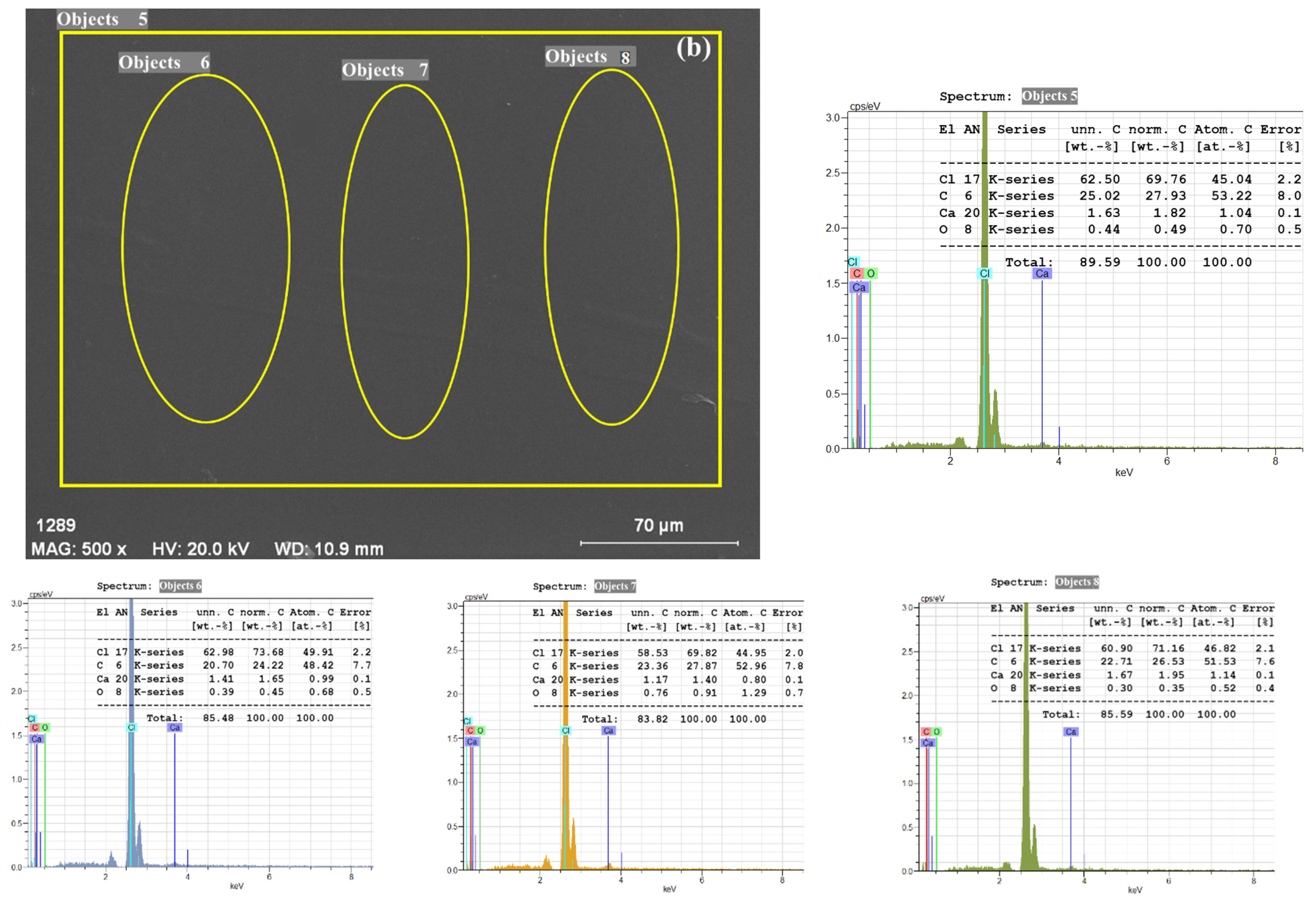Select the Objects 7 label on SEM image
The height and width of the screenshot is (903, 1316).
coord(384,70)
